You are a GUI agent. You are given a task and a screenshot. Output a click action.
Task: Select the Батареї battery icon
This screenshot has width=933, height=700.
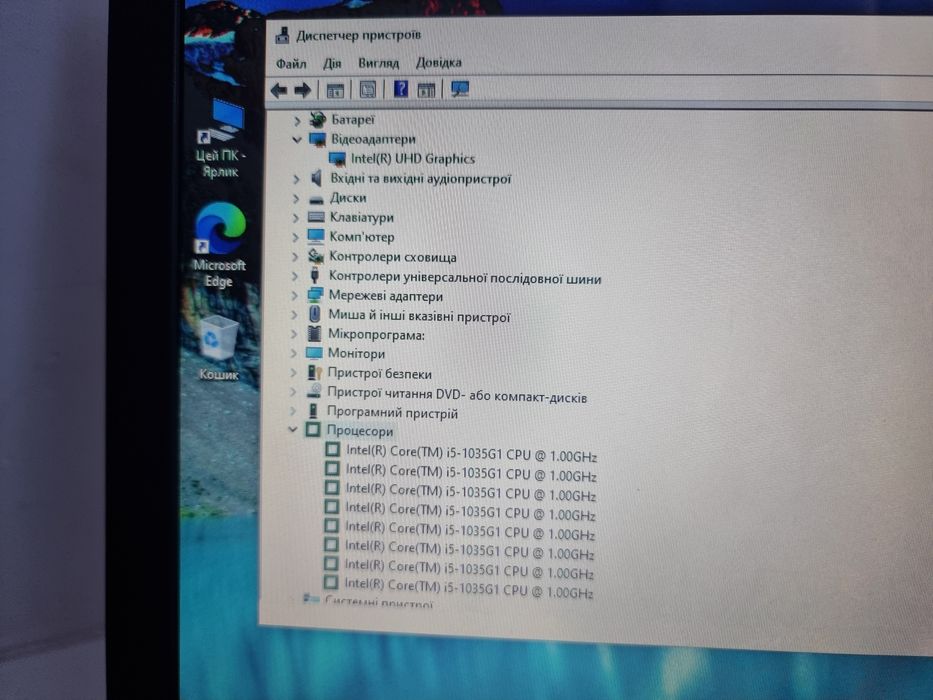[x=317, y=119]
